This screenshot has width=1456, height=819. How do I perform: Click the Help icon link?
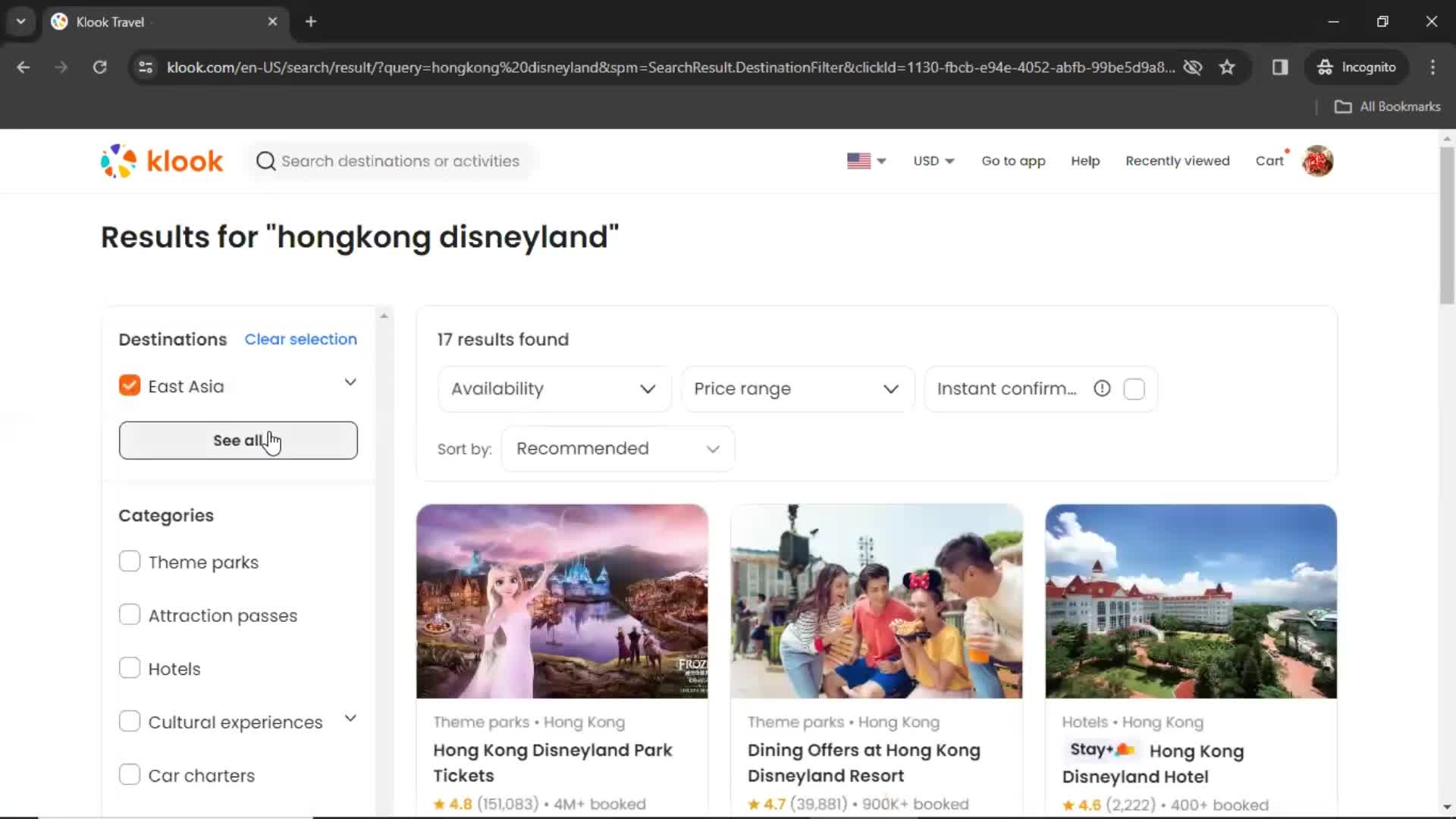pyautogui.click(x=1085, y=161)
